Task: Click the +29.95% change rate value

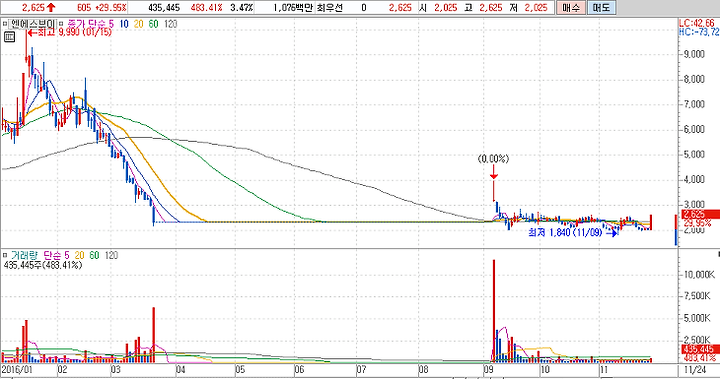Action: [110, 7]
